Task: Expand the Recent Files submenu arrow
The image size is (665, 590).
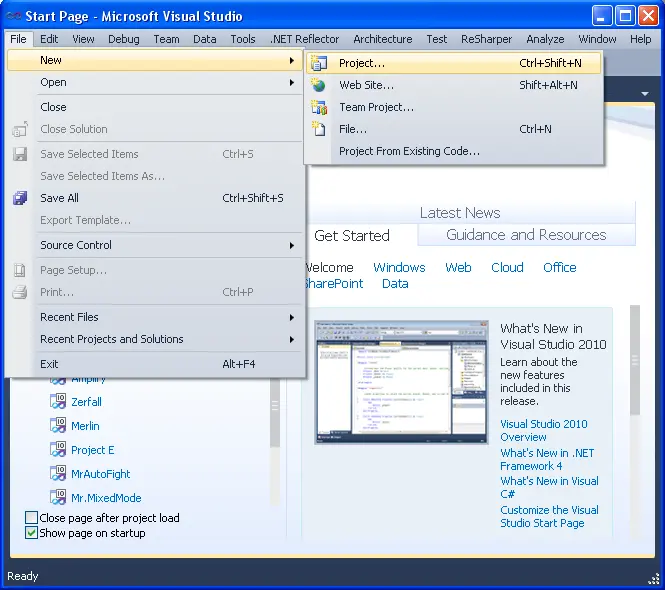Action: tap(292, 317)
